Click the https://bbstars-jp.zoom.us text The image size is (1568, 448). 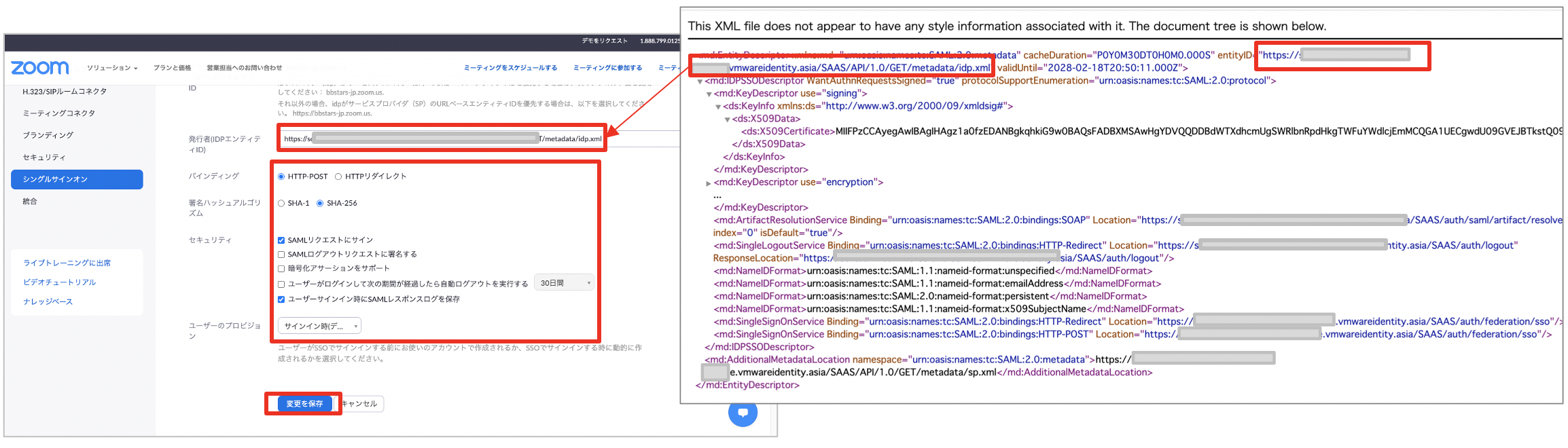pyautogui.click(x=332, y=113)
